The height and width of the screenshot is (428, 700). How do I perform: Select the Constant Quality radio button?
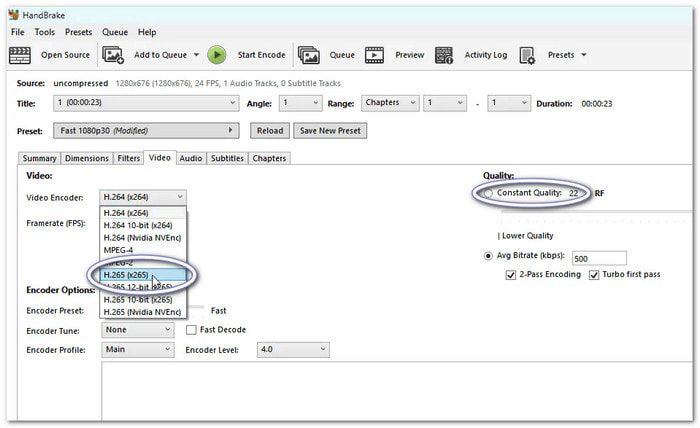tap(488, 193)
